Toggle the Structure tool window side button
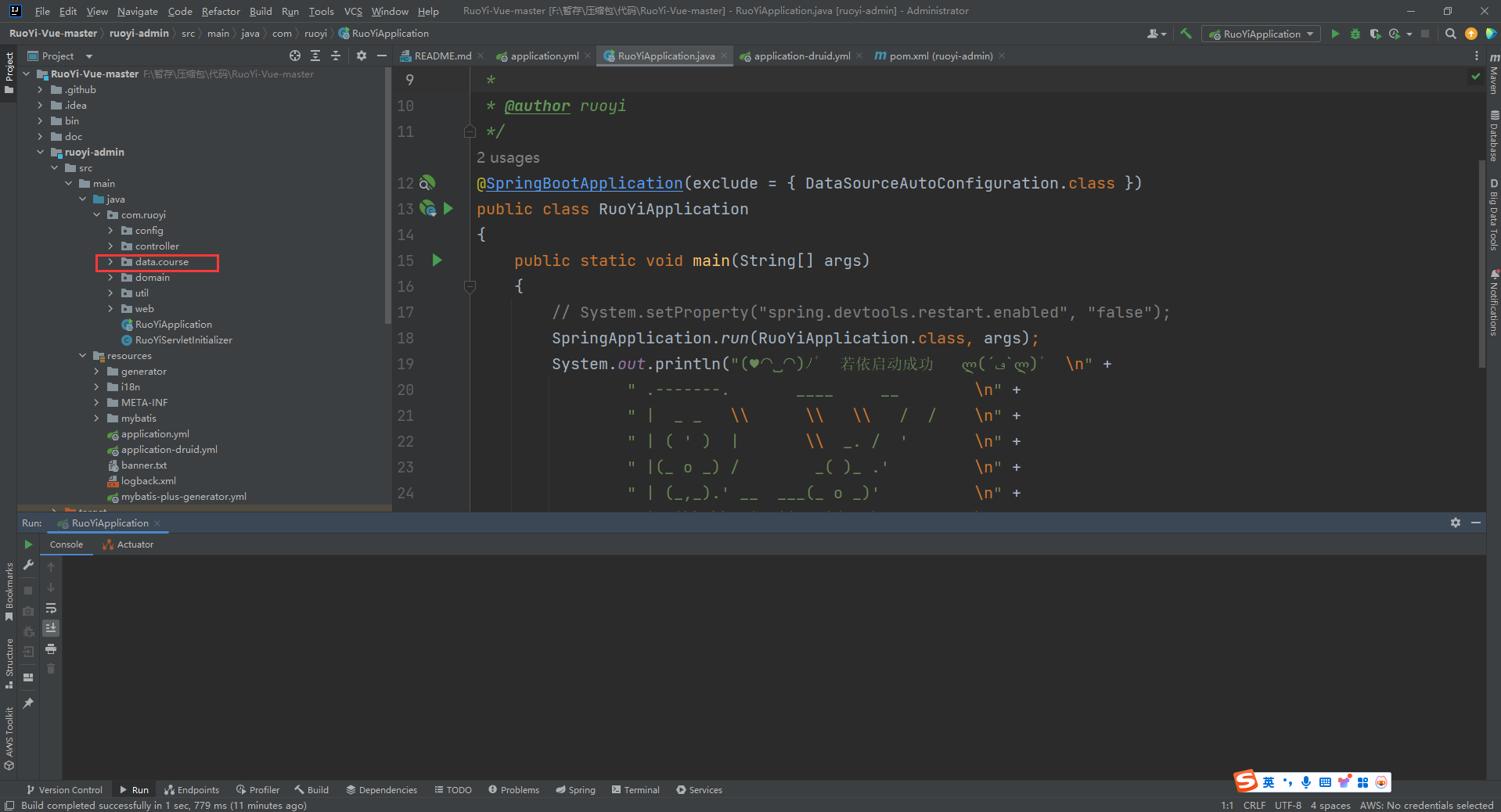This screenshot has width=1501, height=812. point(9,663)
